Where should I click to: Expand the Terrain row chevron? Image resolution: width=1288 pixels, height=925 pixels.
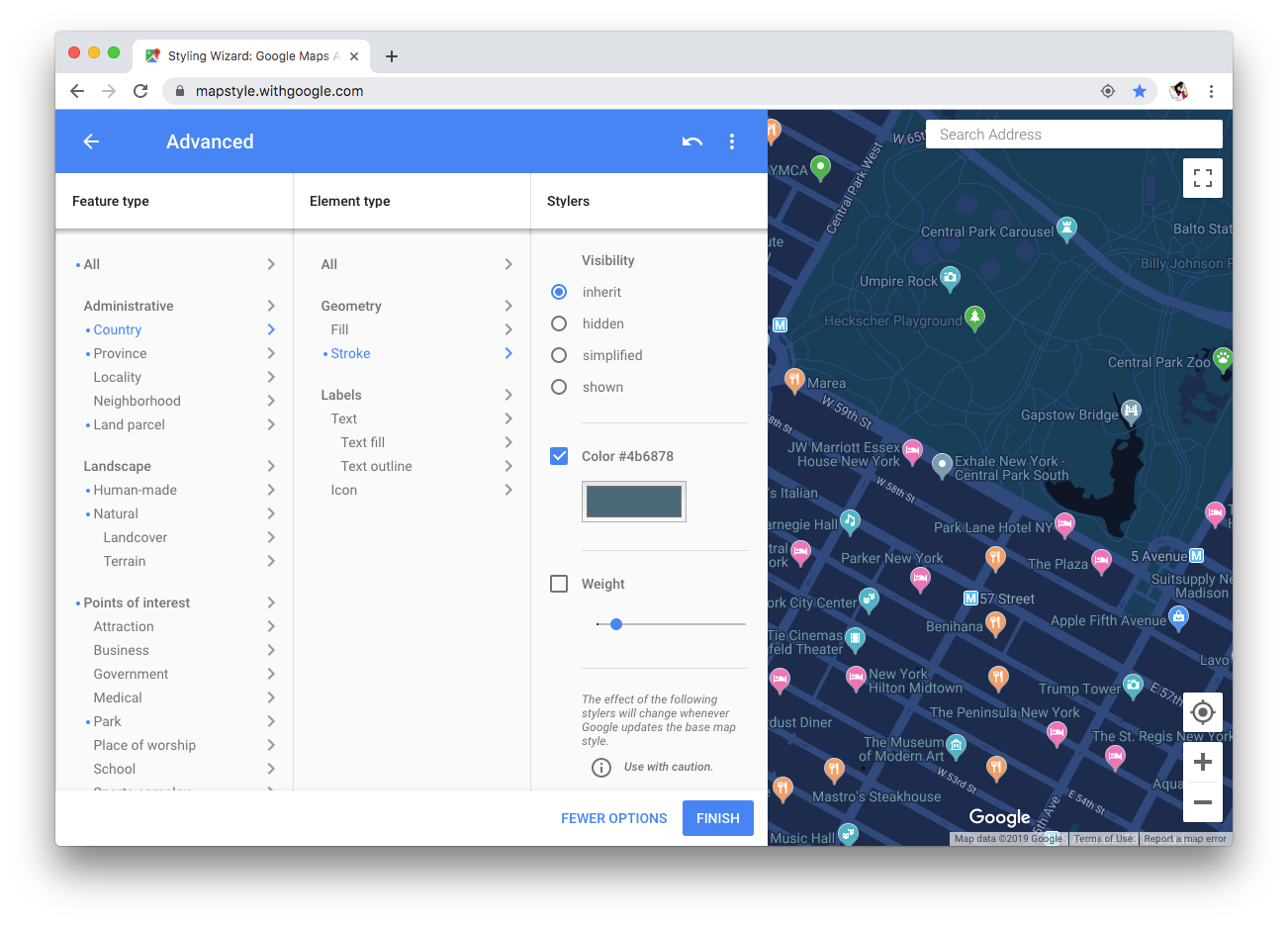click(271, 561)
